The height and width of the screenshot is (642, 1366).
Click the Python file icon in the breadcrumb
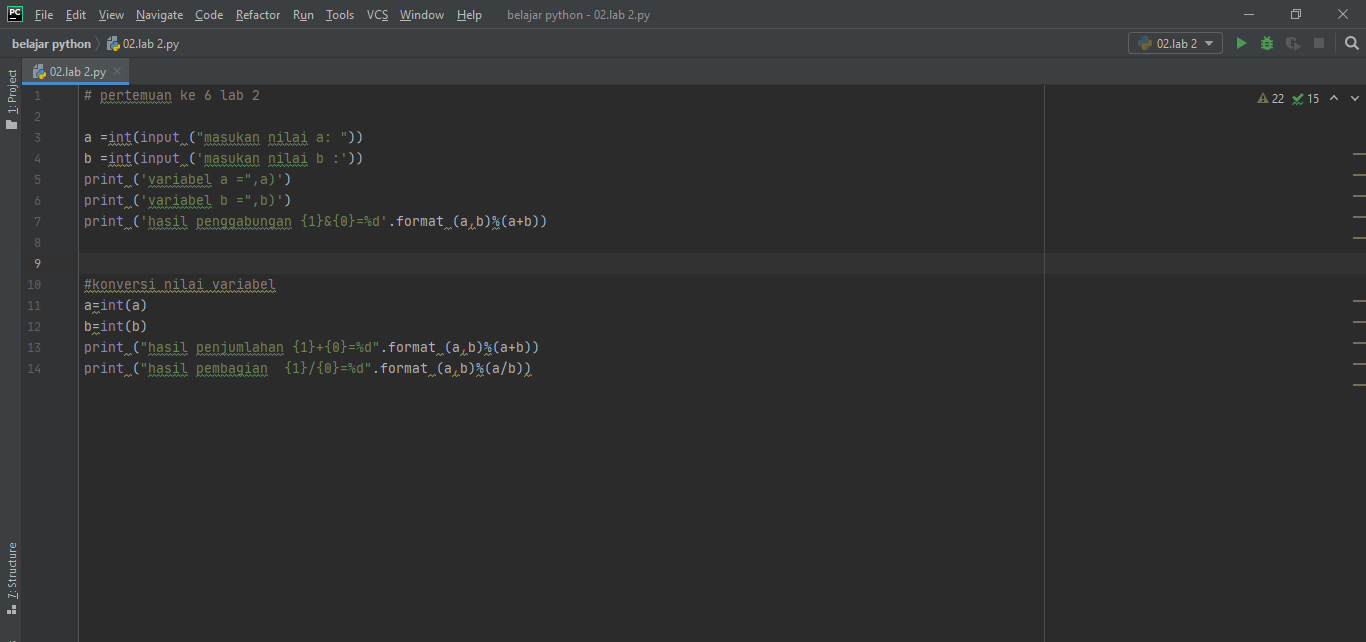tap(113, 43)
